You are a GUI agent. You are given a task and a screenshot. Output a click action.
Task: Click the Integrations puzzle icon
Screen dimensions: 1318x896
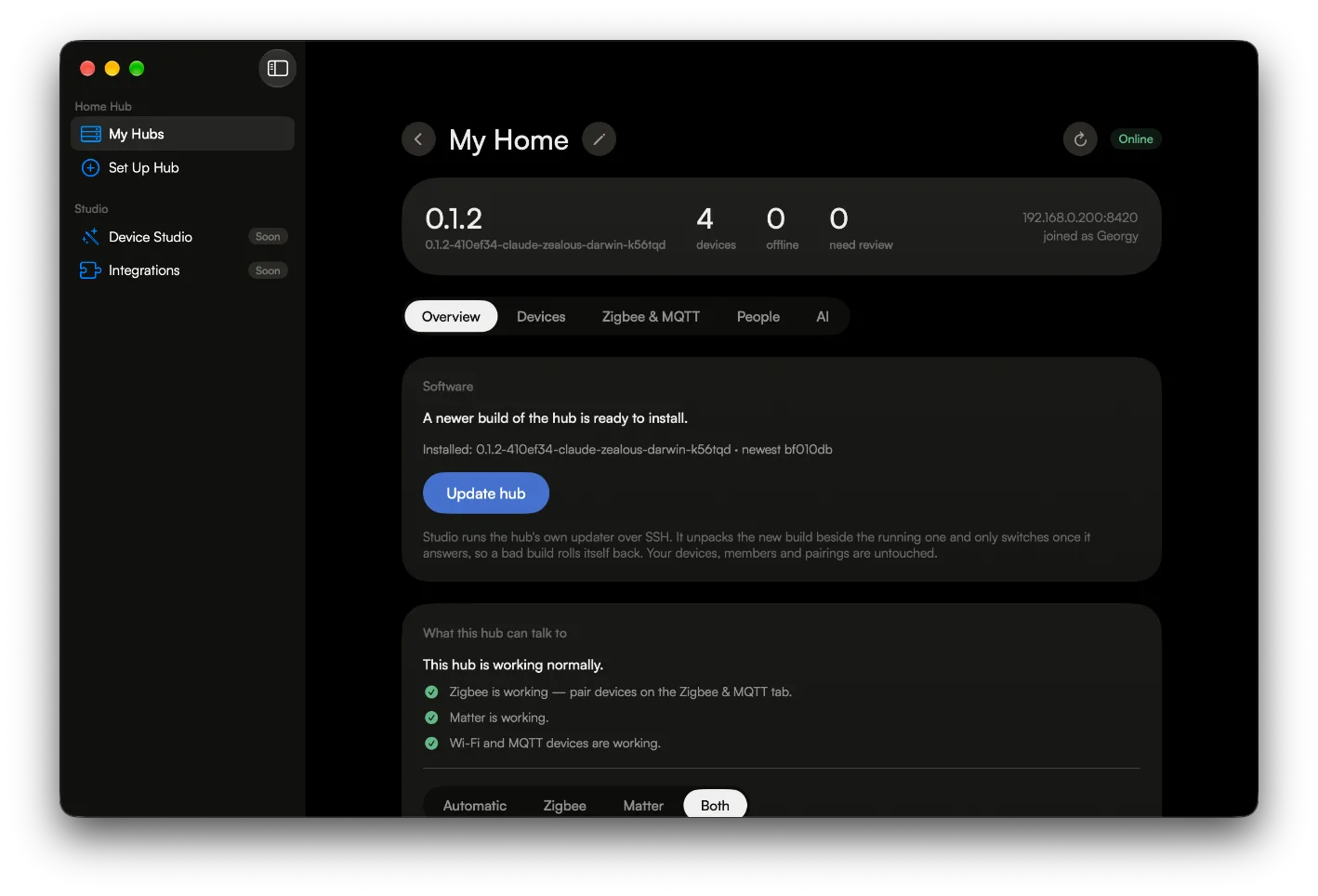click(x=90, y=270)
